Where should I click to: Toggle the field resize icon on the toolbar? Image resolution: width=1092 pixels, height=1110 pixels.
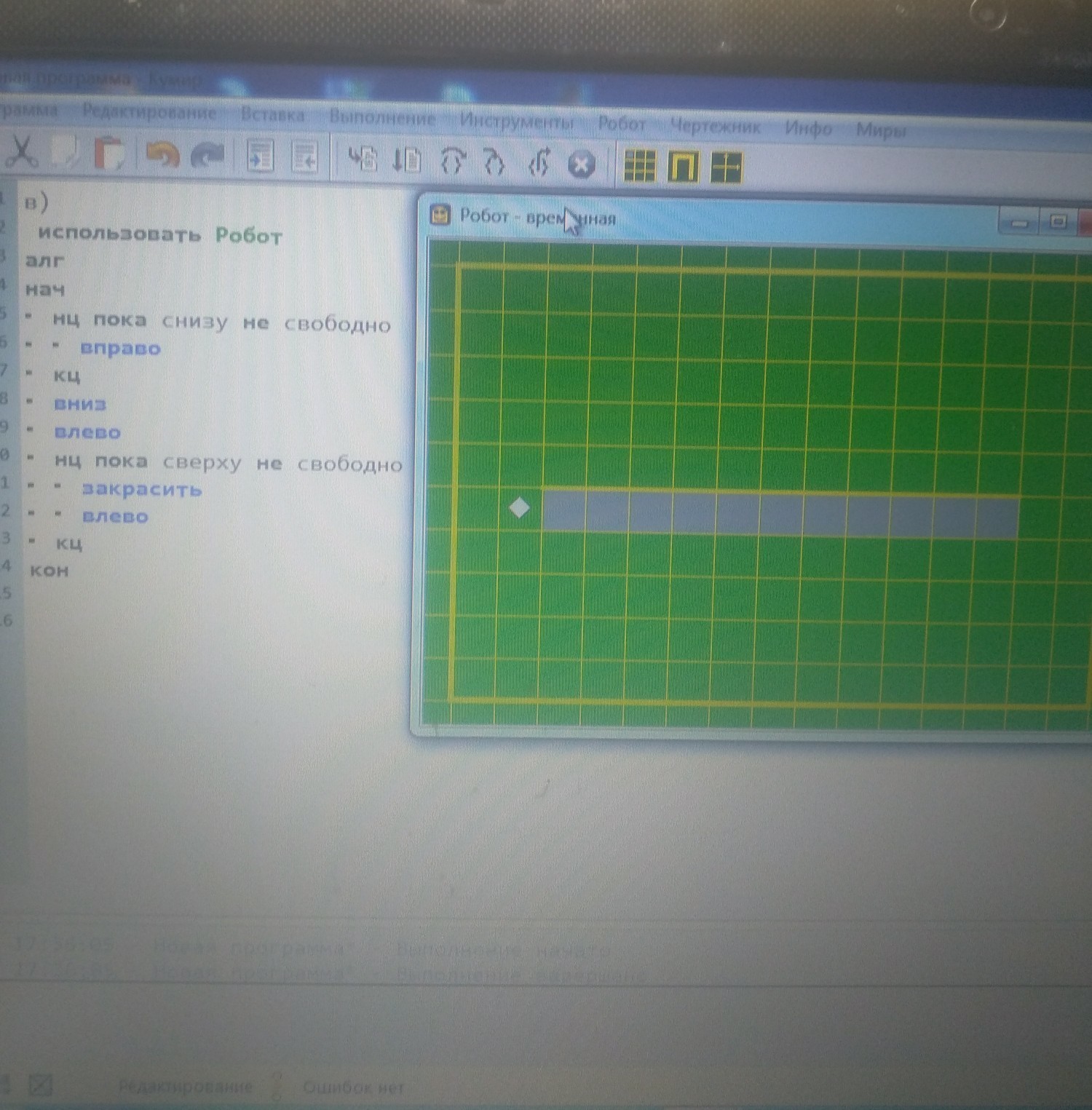coord(727,166)
